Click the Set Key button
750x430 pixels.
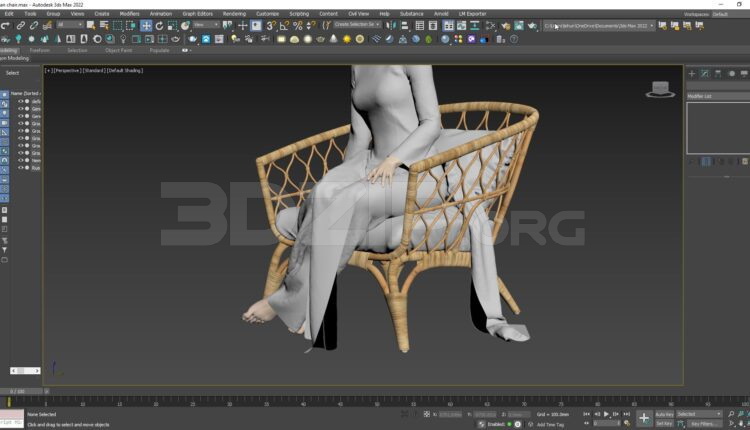(x=664, y=424)
